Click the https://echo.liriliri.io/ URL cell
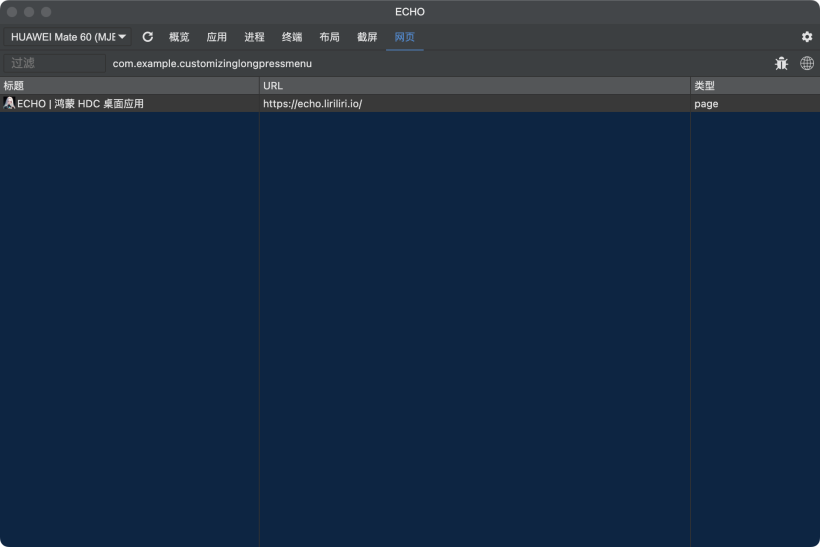The width and height of the screenshot is (820, 547). pos(312,104)
